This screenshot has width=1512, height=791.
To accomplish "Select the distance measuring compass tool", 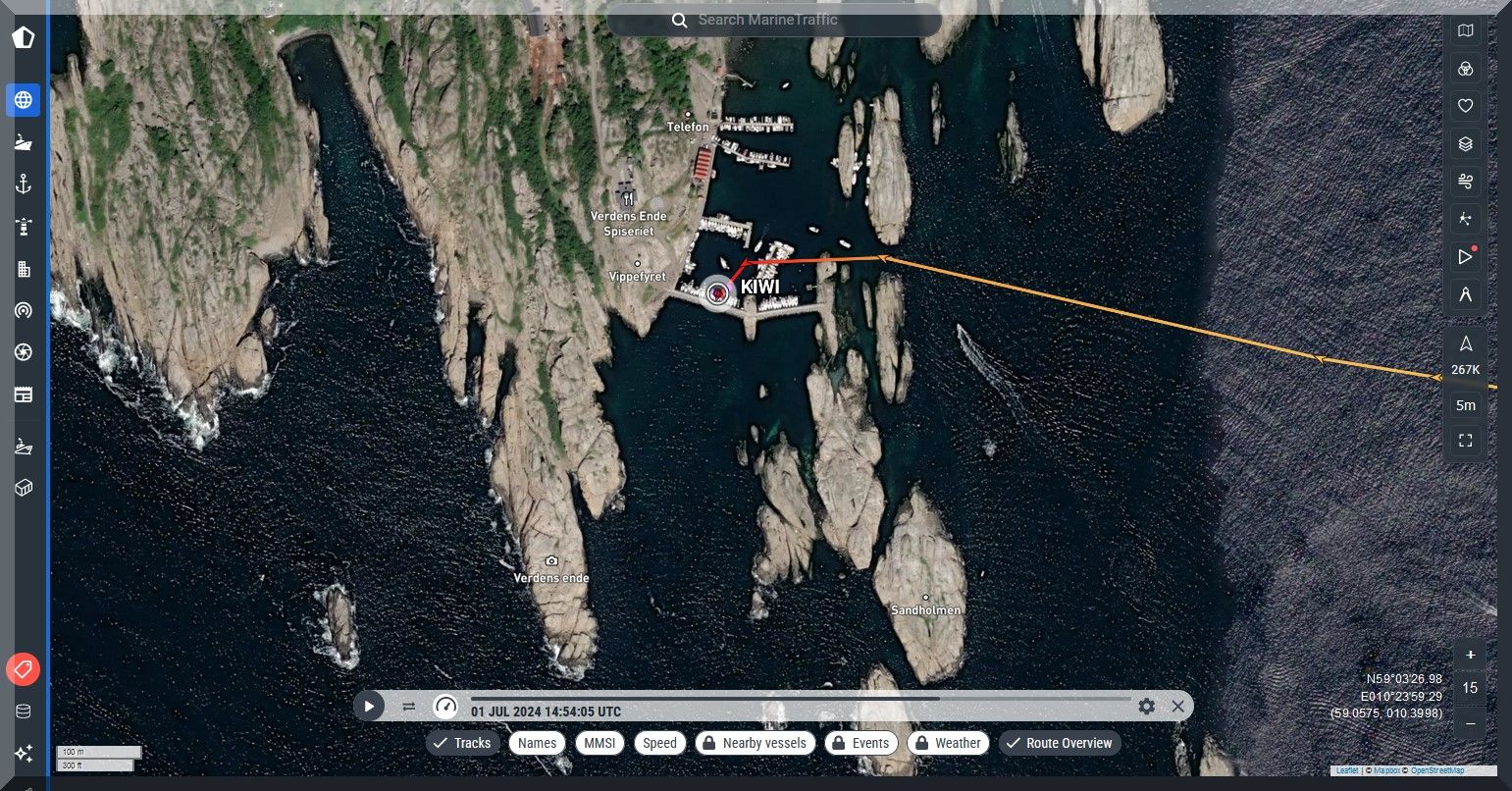I will (1465, 294).
